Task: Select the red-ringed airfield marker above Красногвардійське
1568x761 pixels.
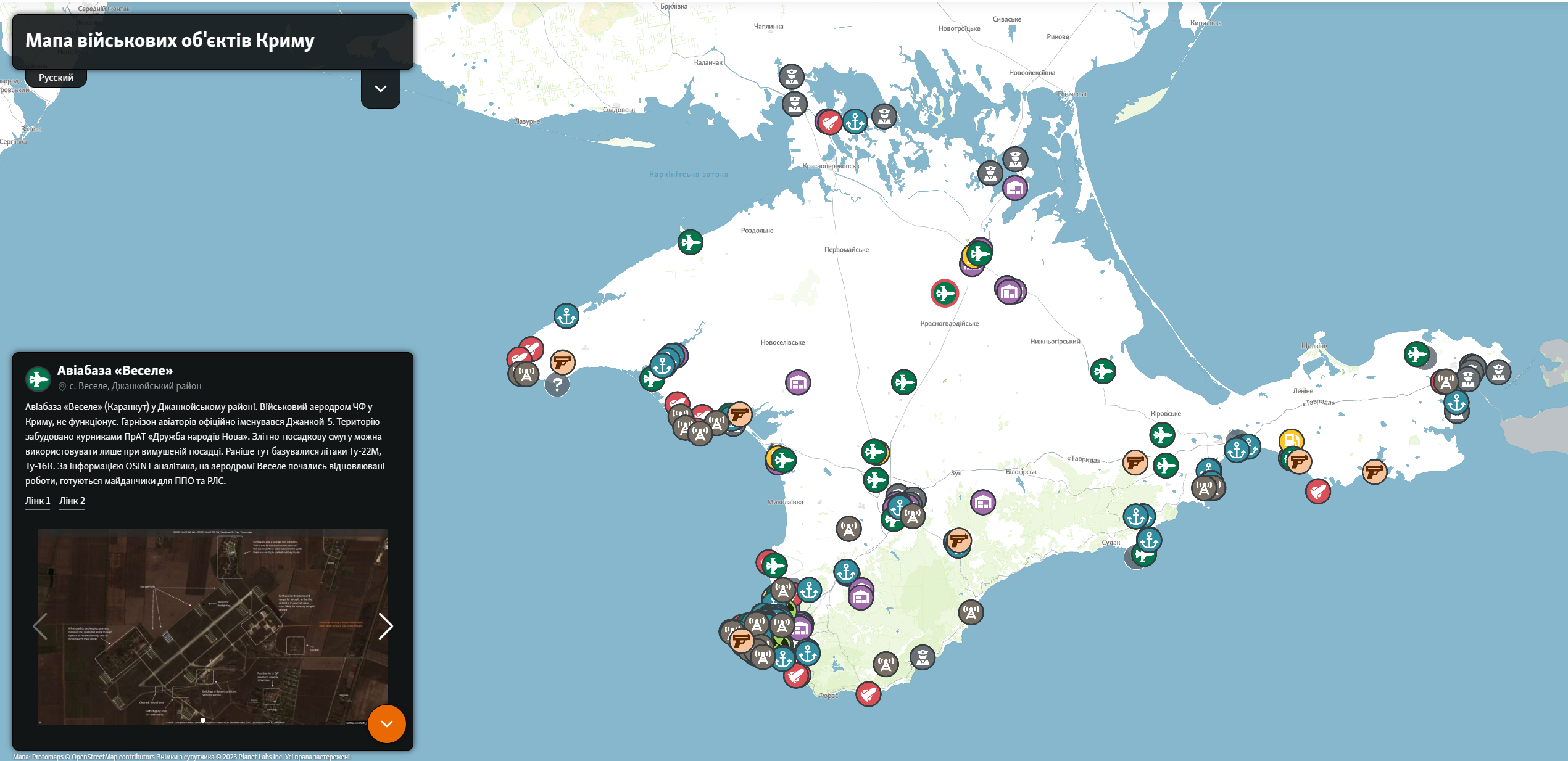Action: click(945, 293)
